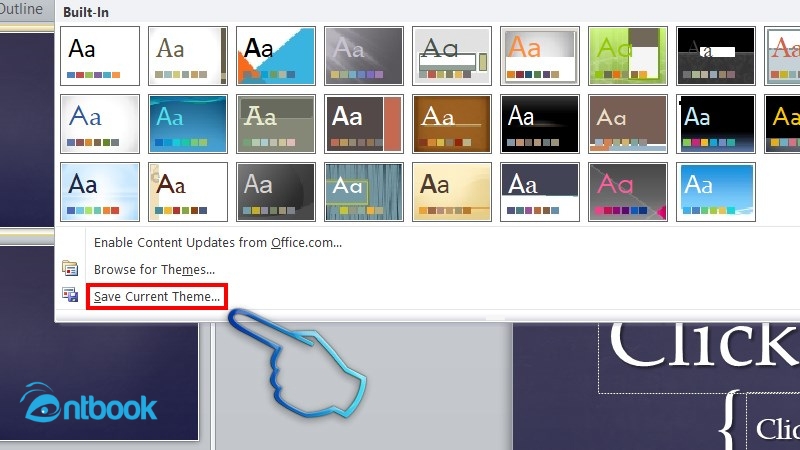Click Enable Content Updates from Office.com

(218, 242)
